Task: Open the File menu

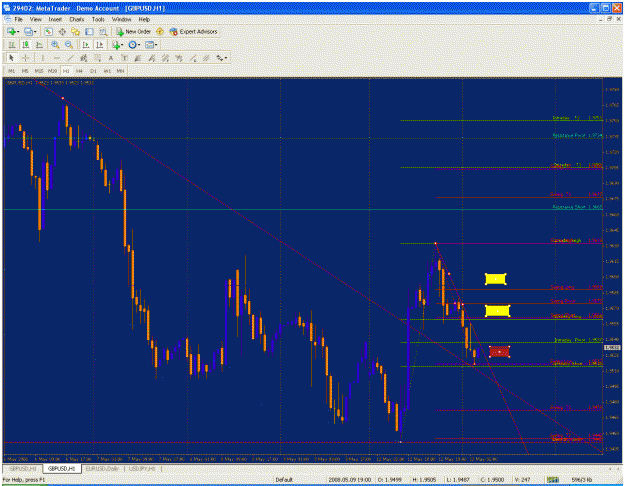Action: [19, 19]
